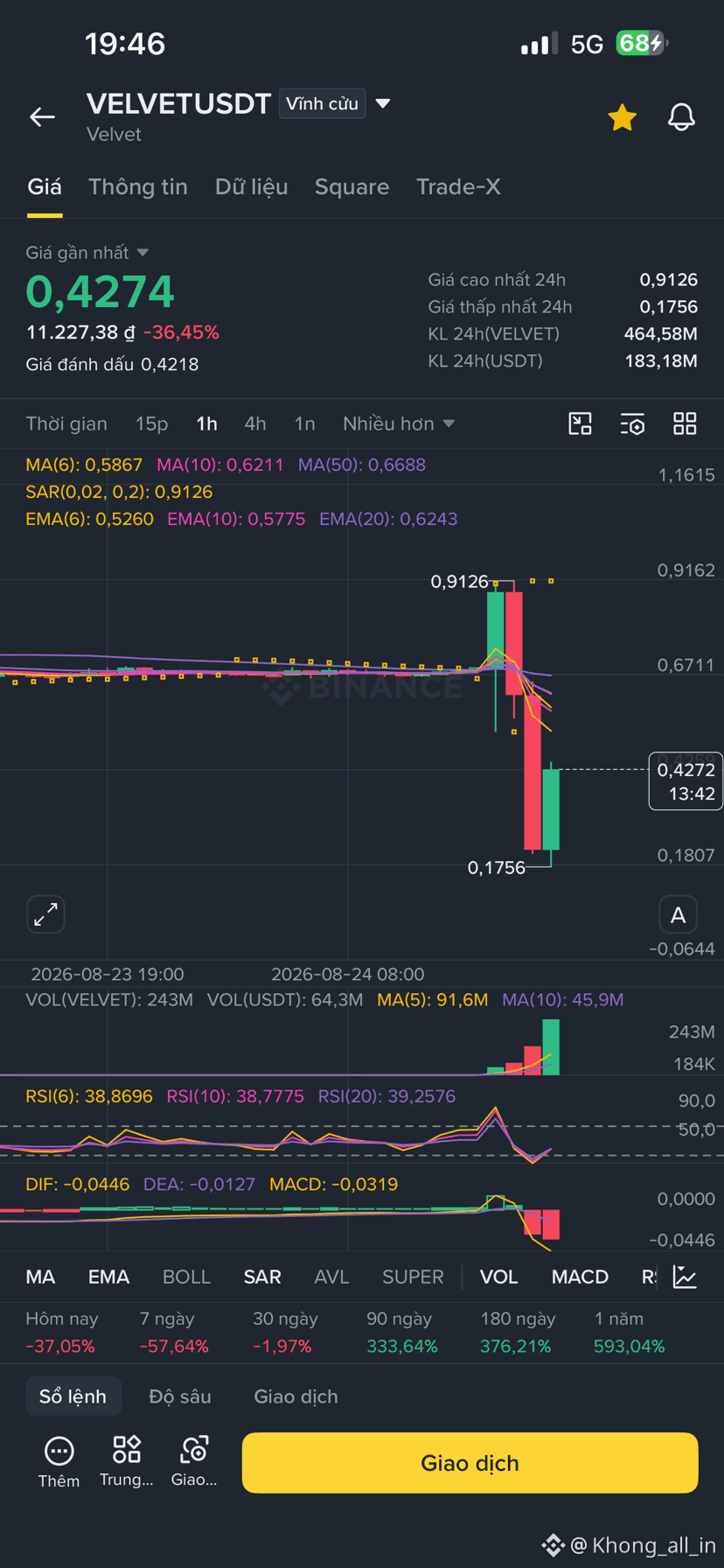Open Sổ lệnh order book tab

tap(73, 1396)
